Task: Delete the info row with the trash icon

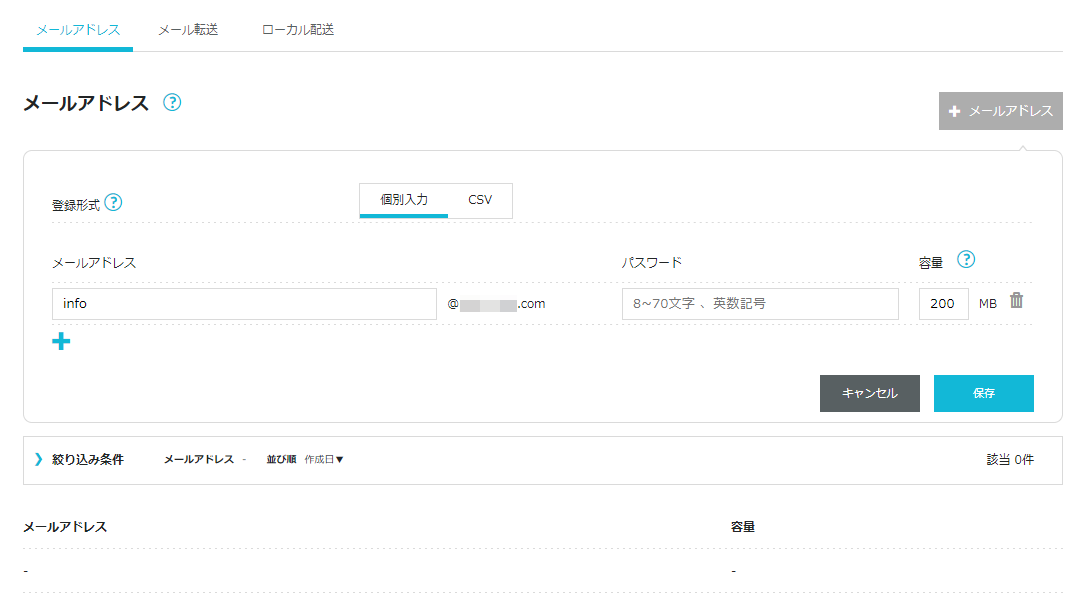Action: [1016, 301]
